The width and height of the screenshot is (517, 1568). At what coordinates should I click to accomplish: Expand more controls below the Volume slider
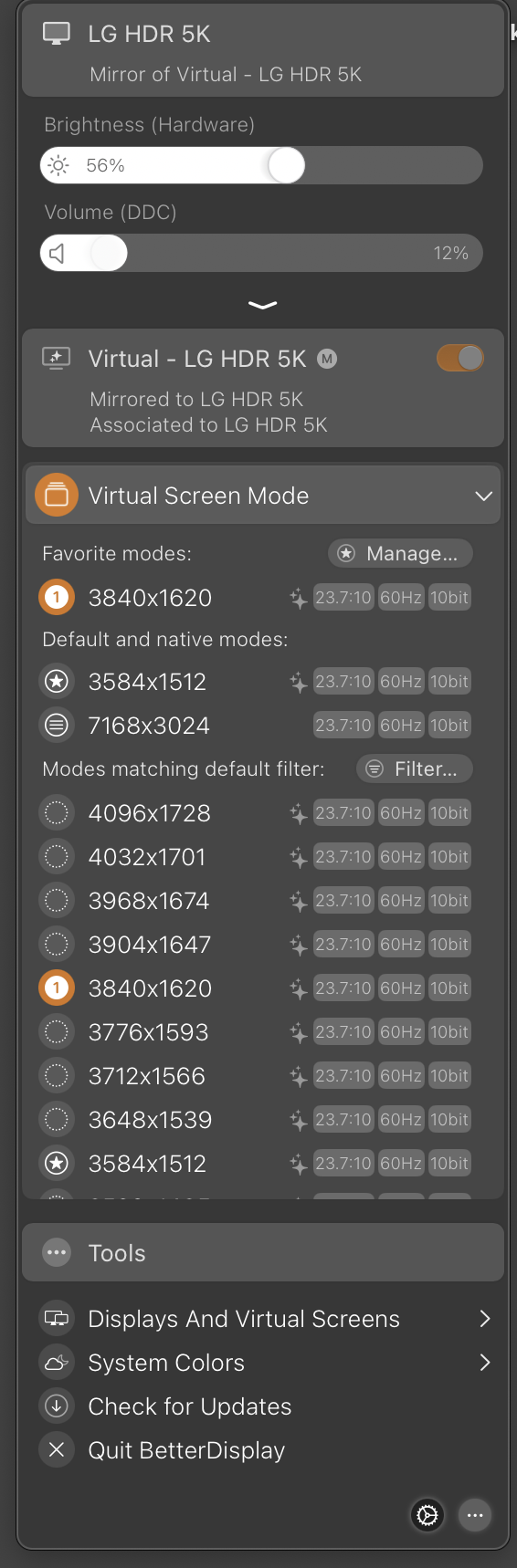tap(262, 305)
